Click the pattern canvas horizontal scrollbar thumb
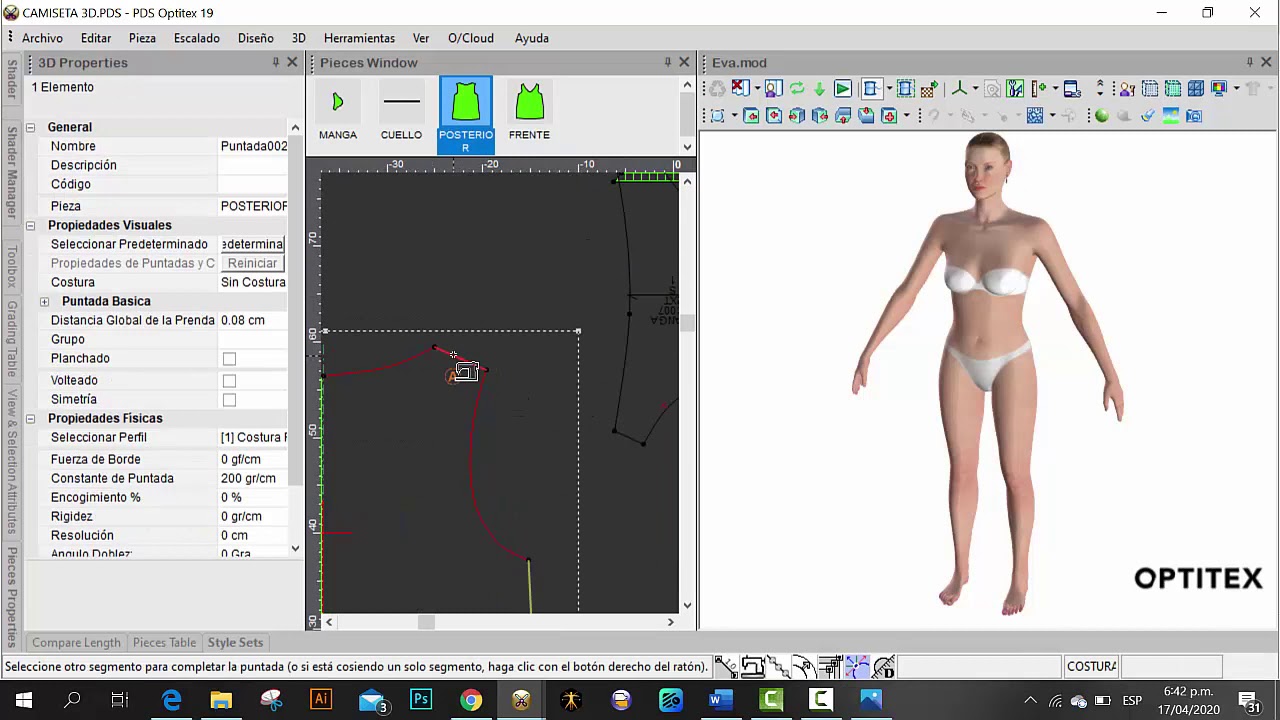The height and width of the screenshot is (720, 1280). click(x=426, y=622)
